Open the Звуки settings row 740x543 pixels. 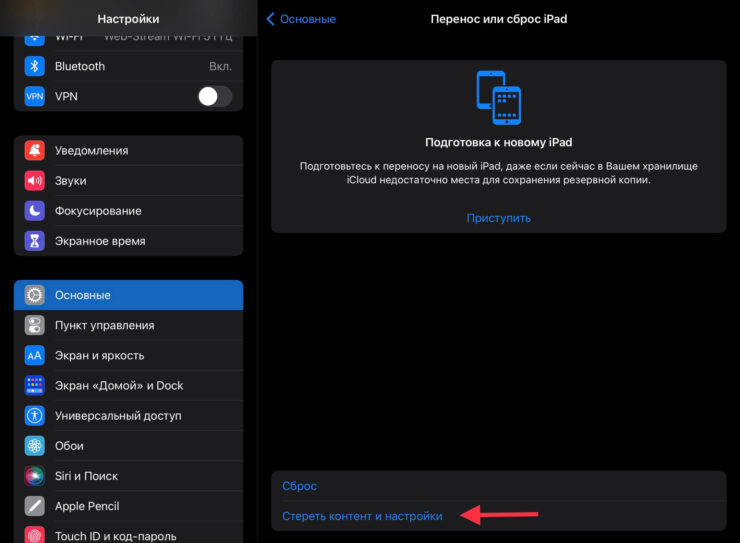[128, 181]
